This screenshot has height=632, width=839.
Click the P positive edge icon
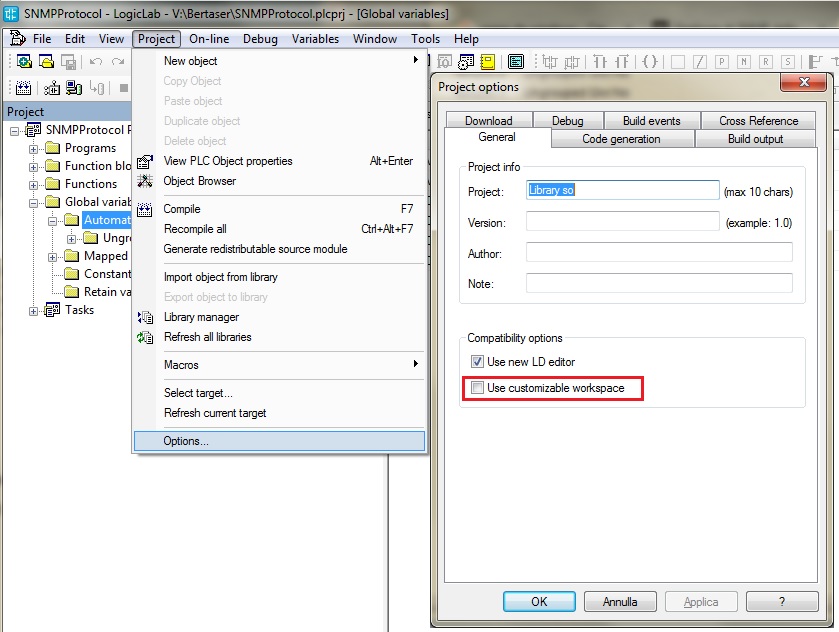[721, 62]
